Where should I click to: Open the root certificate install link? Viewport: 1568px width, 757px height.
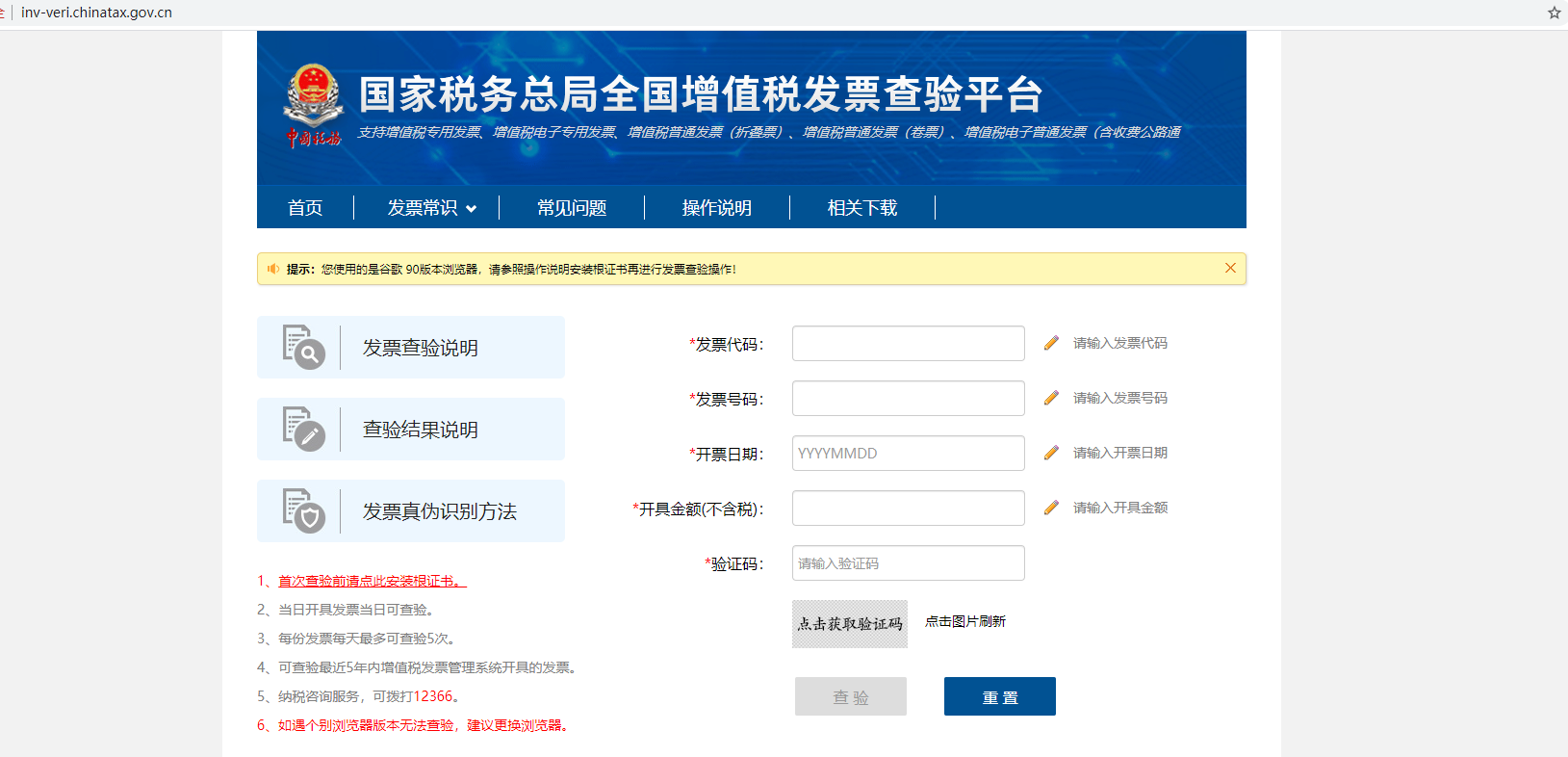click(372, 581)
